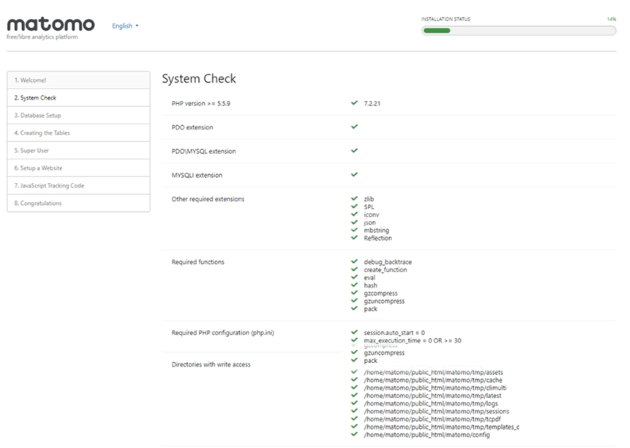Click the 7.2.21 version value
This screenshot has width=630, height=448.
[x=372, y=104]
